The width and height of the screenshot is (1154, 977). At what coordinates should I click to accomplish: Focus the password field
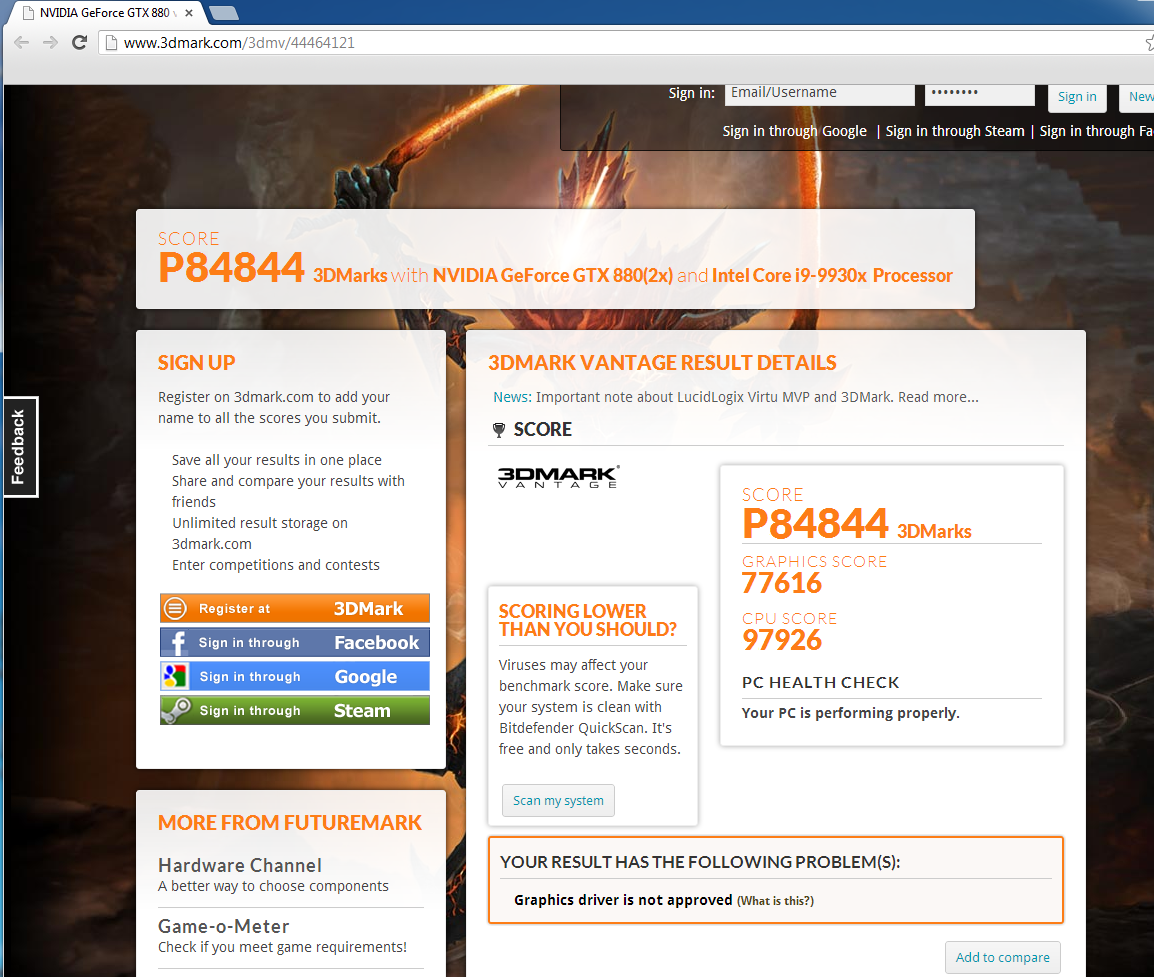[x=980, y=94]
